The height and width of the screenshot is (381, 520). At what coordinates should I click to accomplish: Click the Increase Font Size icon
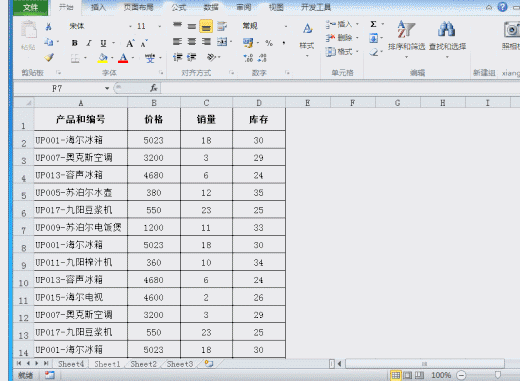tap(130, 43)
